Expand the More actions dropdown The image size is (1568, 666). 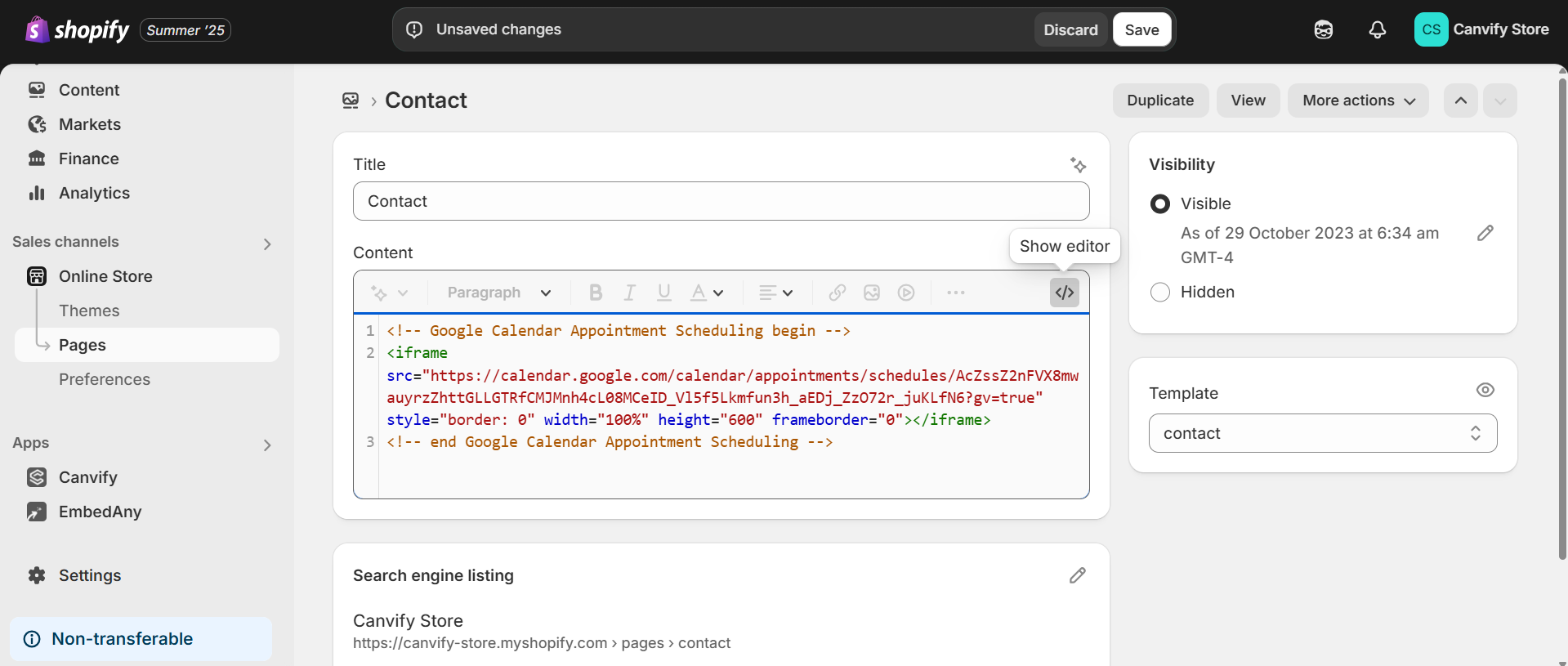pos(1357,101)
